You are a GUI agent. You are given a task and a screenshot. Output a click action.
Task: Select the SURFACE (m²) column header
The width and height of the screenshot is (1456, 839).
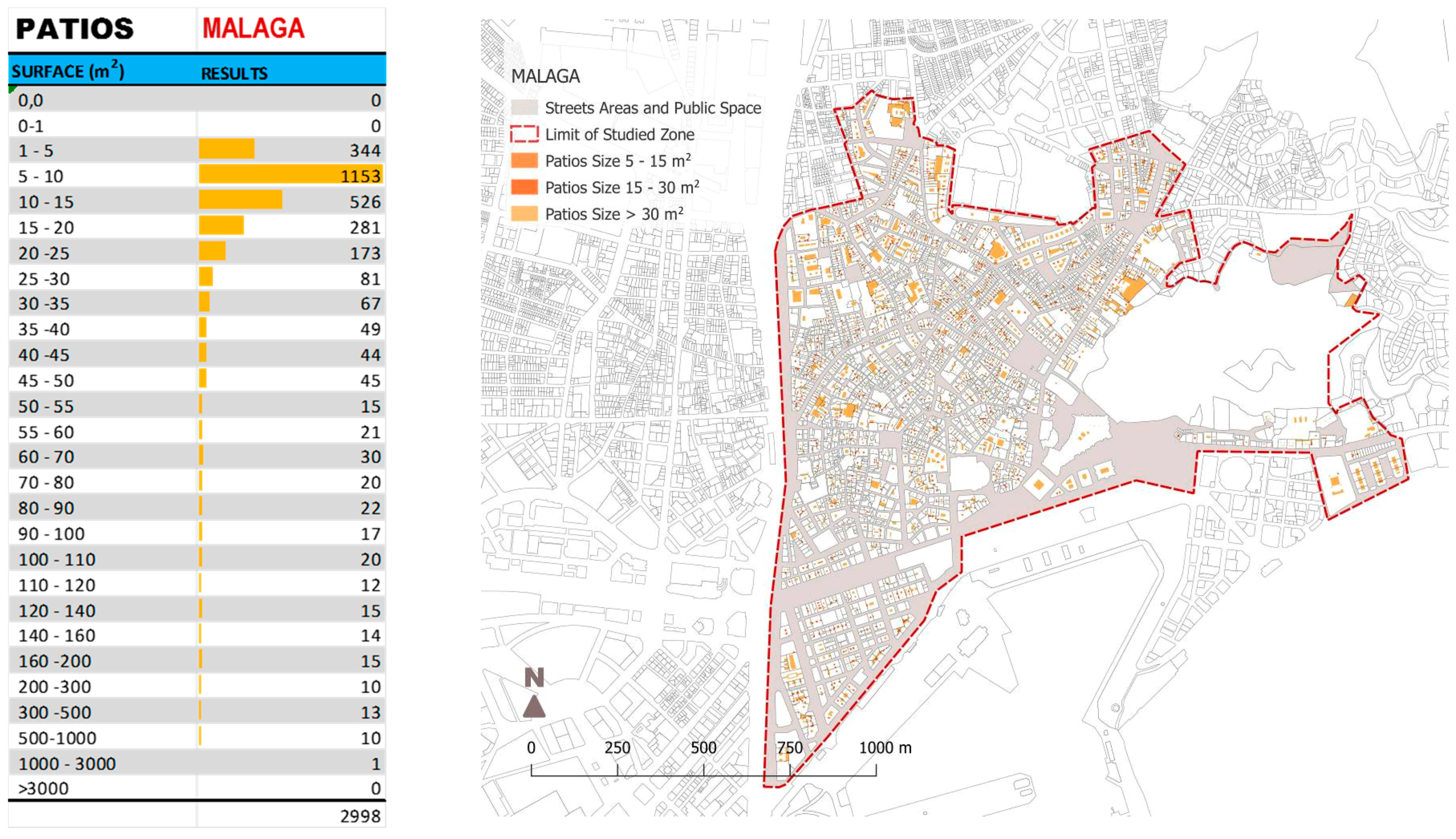(68, 70)
